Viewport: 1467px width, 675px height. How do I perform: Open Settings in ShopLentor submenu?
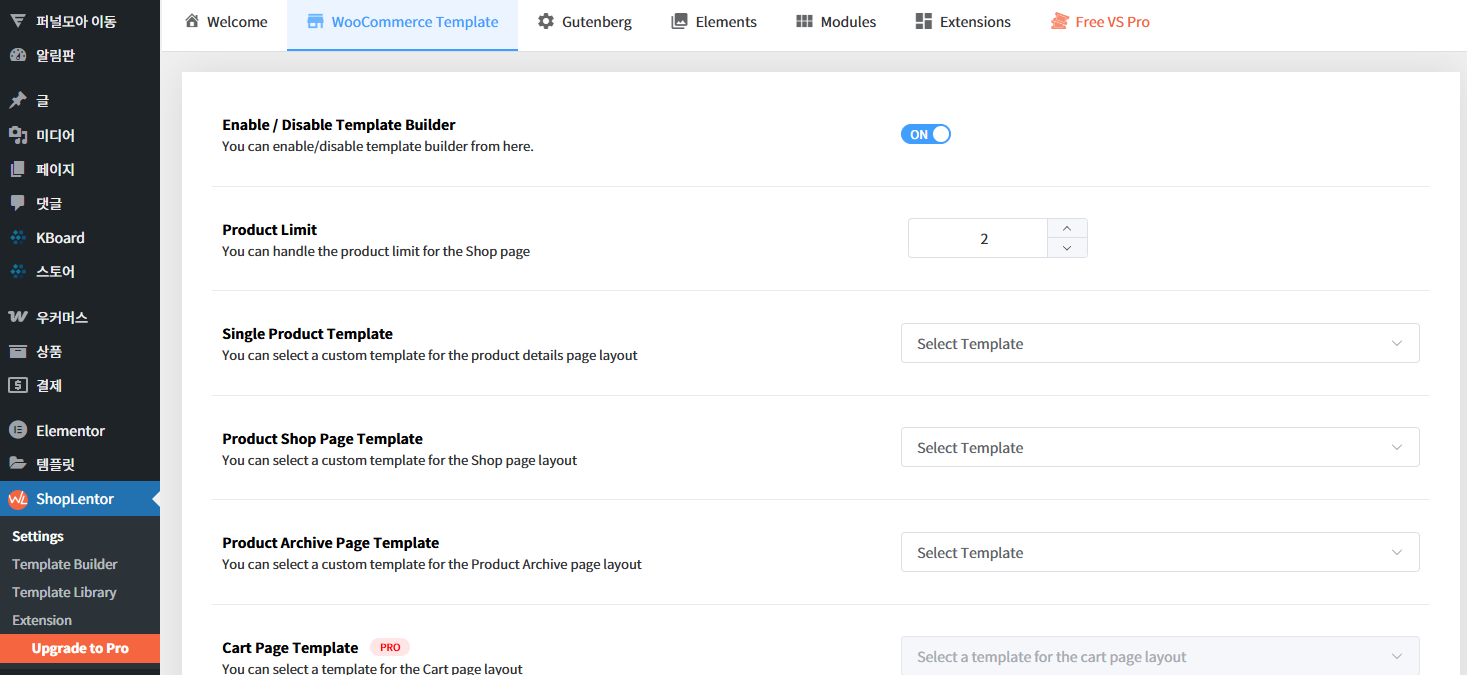38,536
